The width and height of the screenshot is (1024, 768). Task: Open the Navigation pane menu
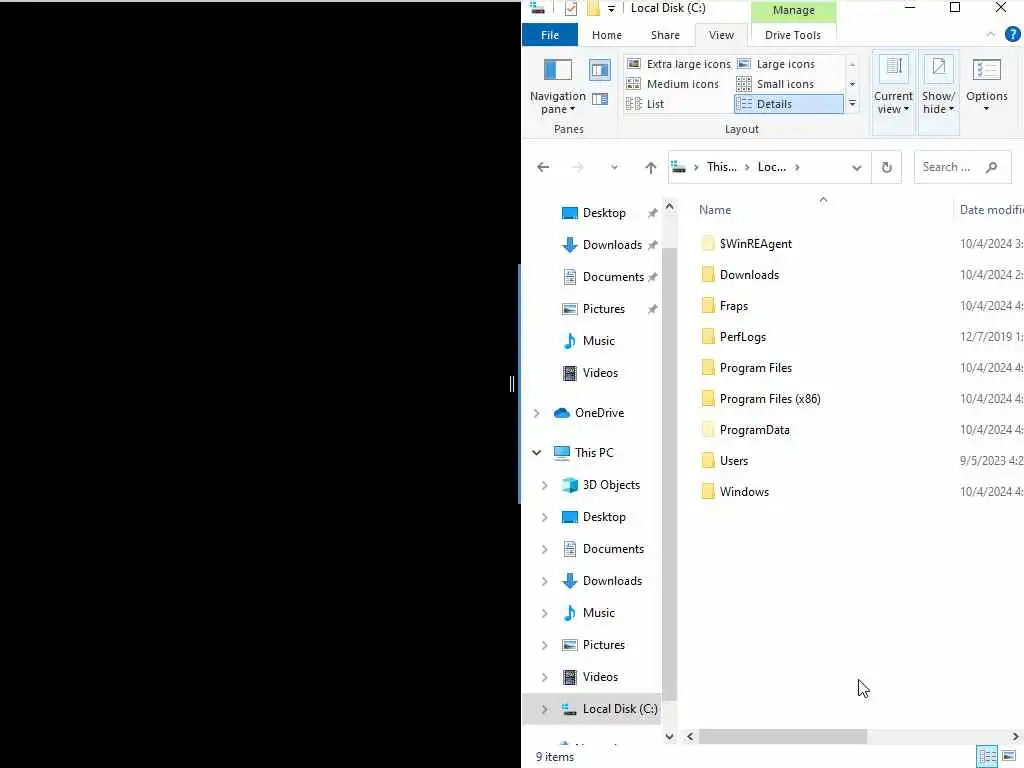click(x=557, y=86)
